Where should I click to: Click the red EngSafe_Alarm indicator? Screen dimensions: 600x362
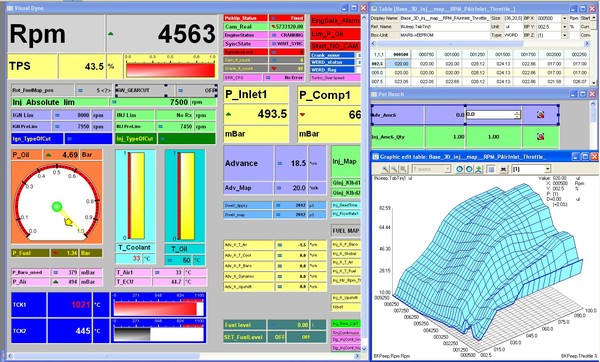pyautogui.click(x=335, y=21)
